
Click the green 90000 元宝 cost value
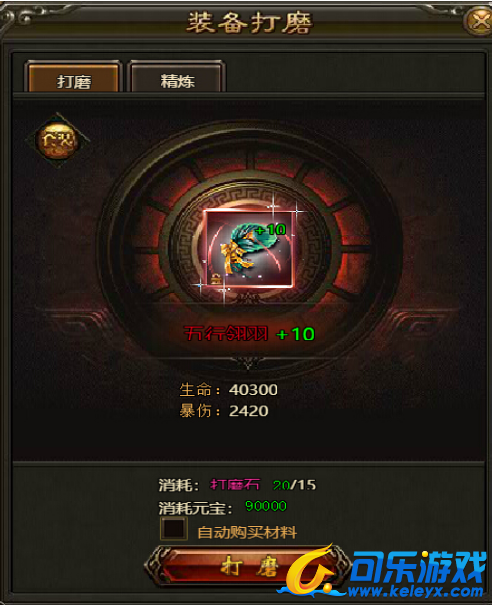[266, 506]
